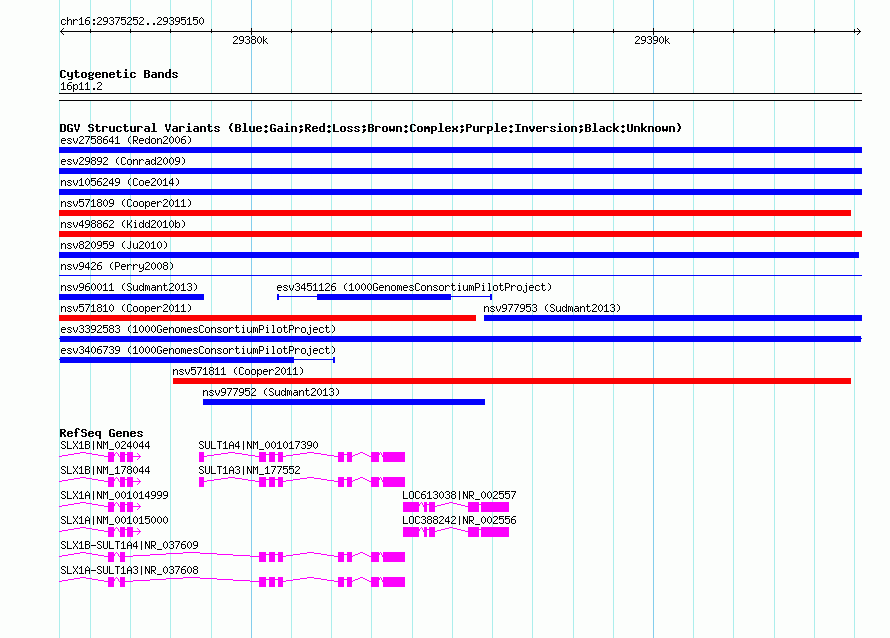Open SULT1A3|NM_177552 gene label
The image size is (890, 638).
(249, 470)
